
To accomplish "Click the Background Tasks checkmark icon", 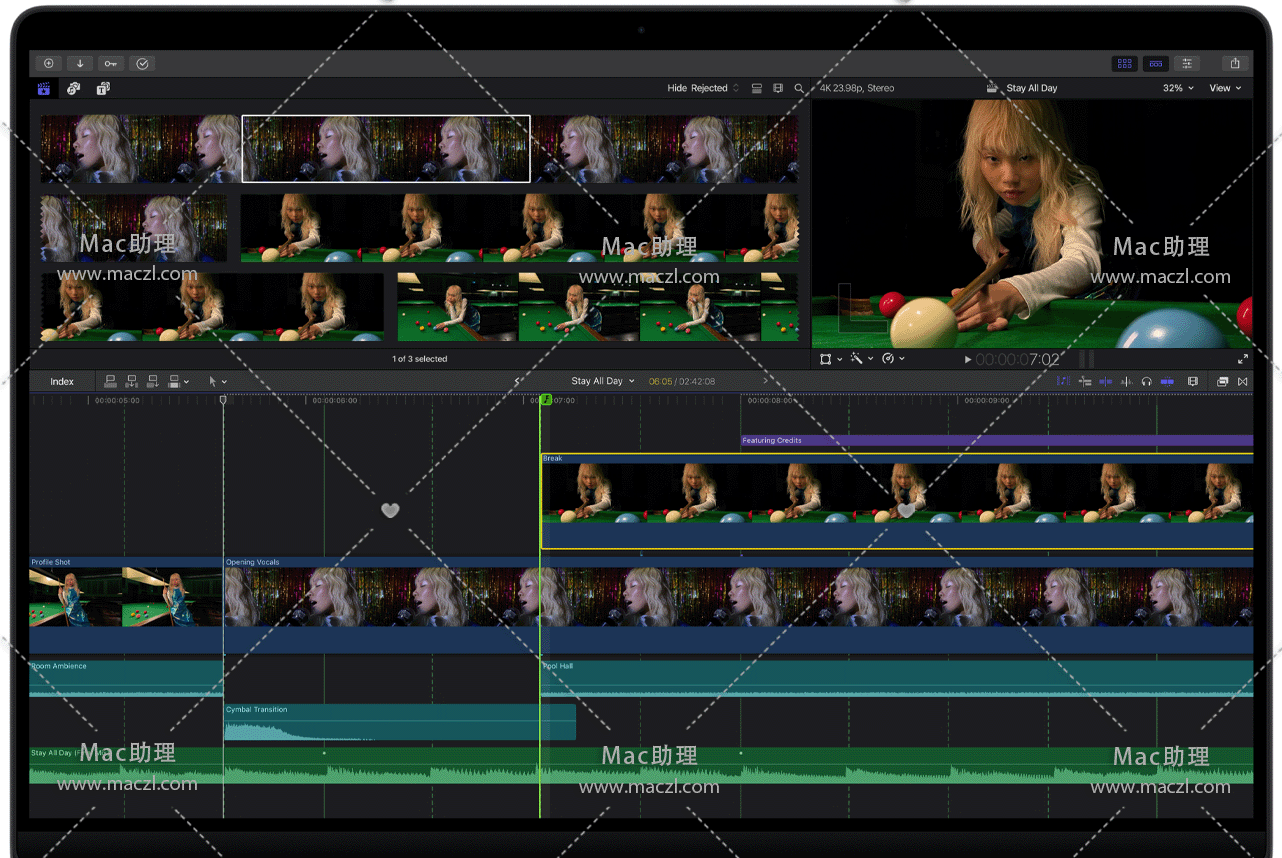I will click(x=141, y=63).
